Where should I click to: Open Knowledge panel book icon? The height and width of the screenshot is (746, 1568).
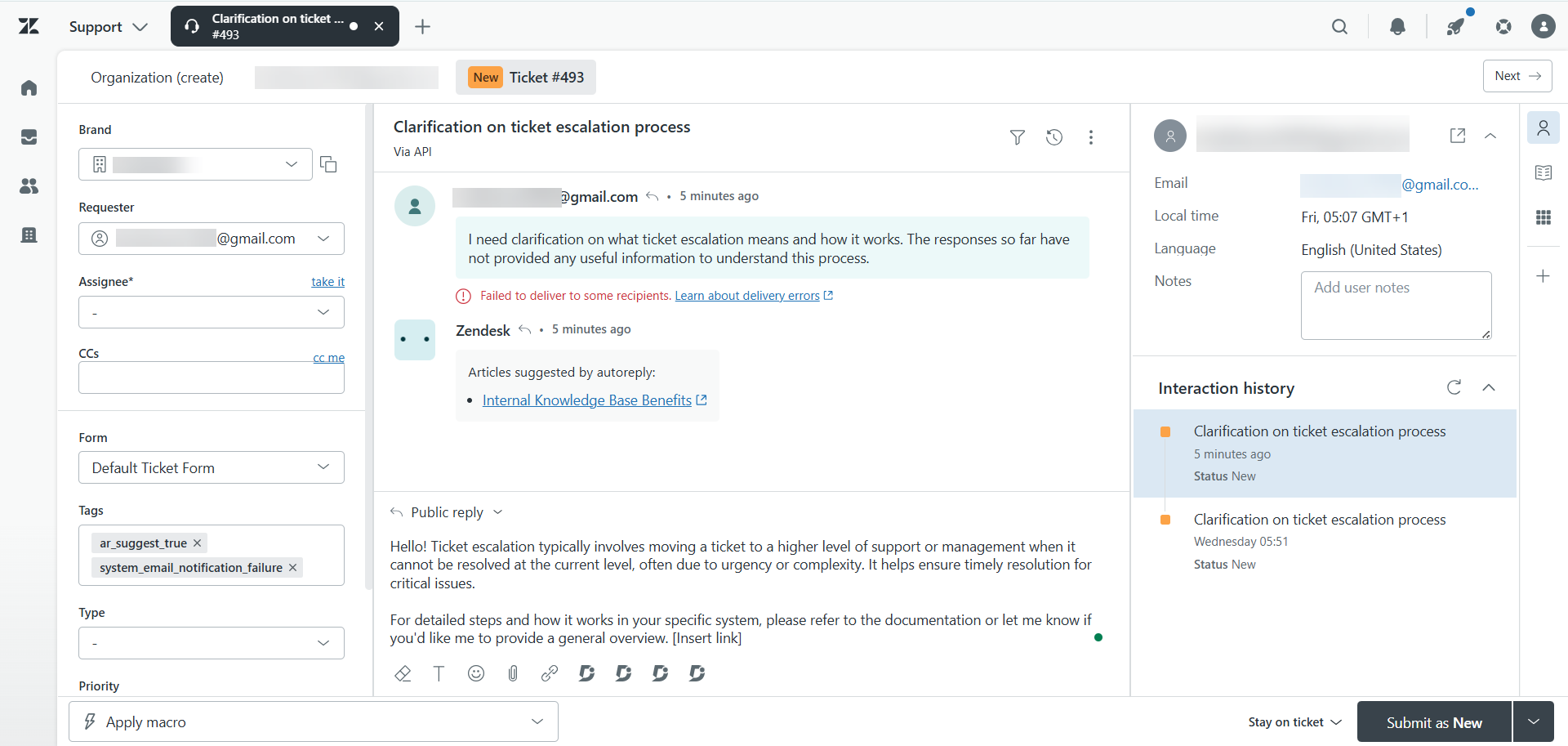click(x=1543, y=172)
